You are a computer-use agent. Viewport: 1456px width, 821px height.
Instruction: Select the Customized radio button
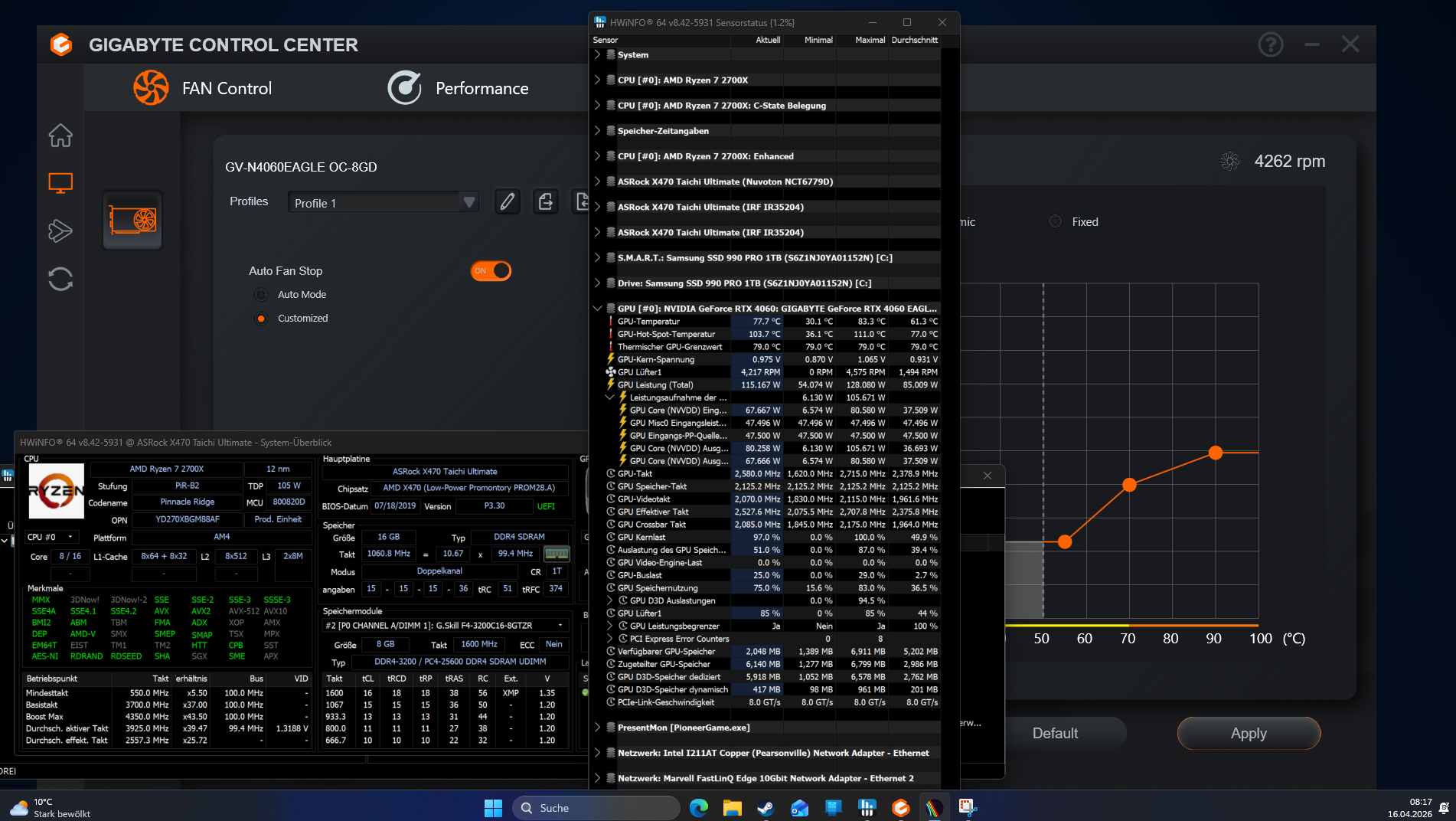pyautogui.click(x=261, y=319)
